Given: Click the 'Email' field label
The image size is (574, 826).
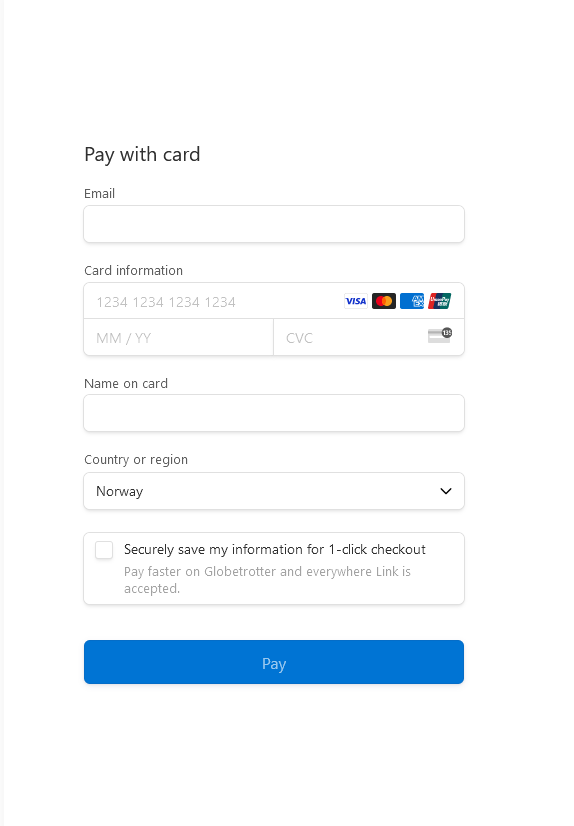Looking at the screenshot, I should tap(100, 193).
